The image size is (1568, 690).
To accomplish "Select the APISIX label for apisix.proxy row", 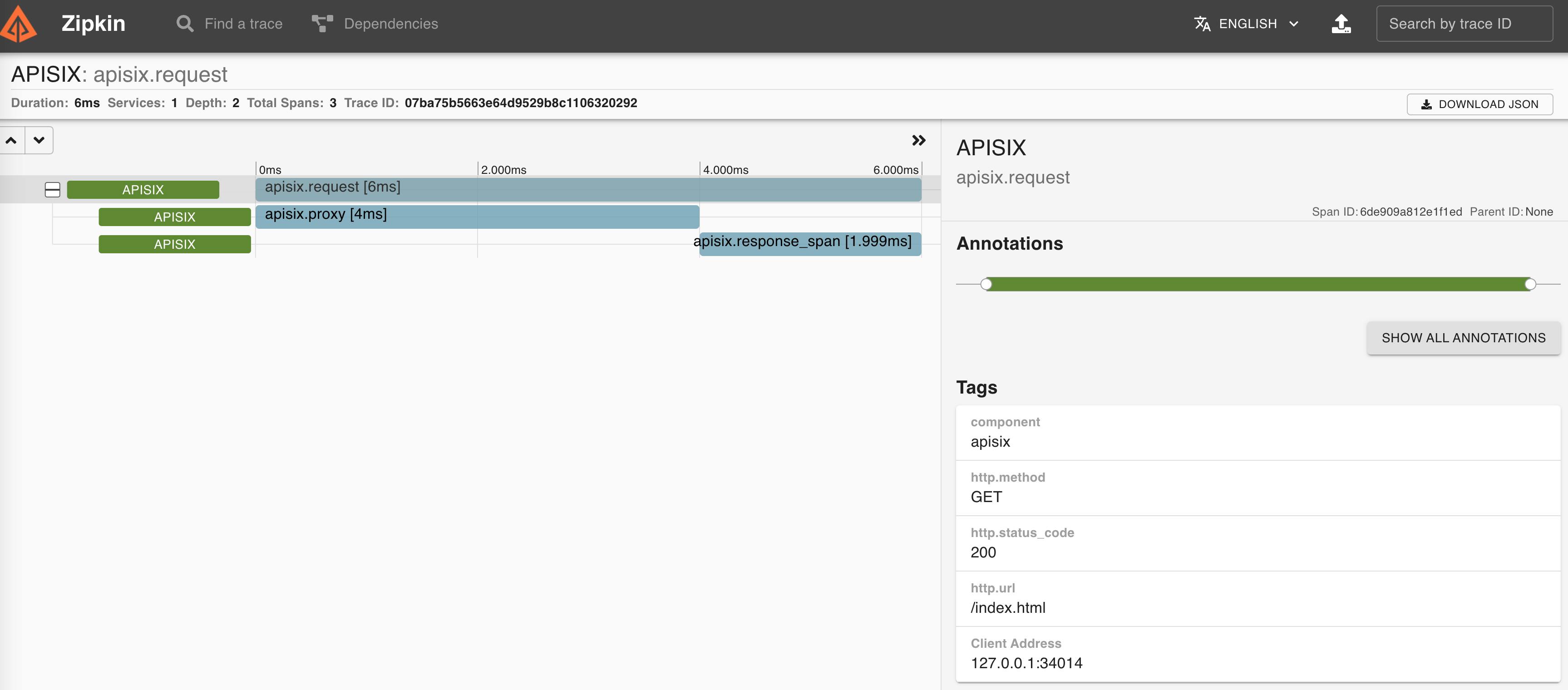I will pyautogui.click(x=175, y=217).
